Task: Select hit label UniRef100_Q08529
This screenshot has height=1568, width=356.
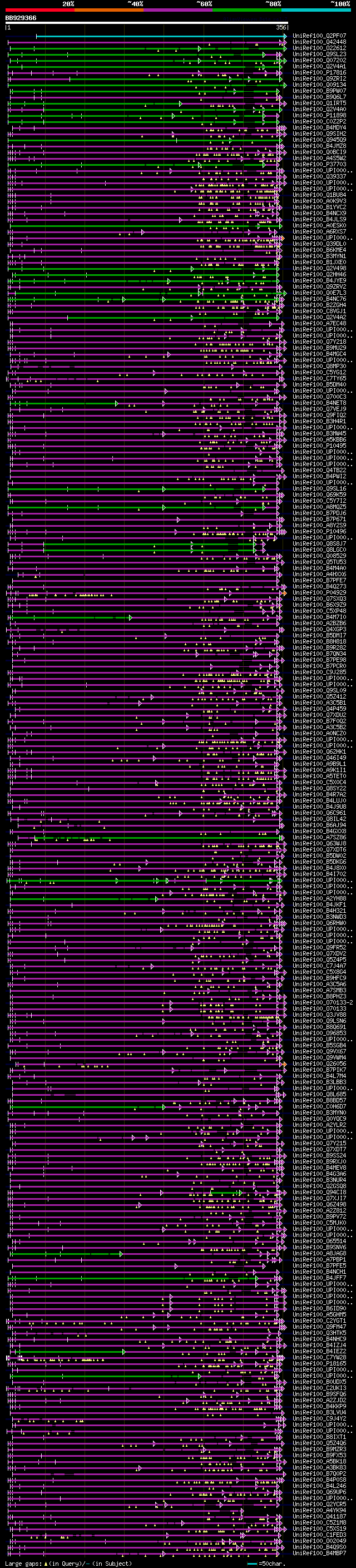Action: click(319, 555)
